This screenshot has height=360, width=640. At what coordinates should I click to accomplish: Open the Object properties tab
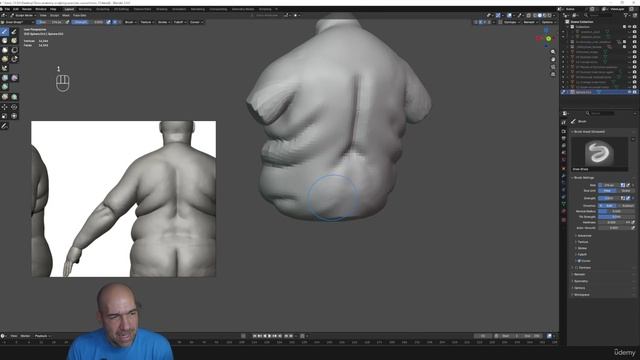pos(564,168)
